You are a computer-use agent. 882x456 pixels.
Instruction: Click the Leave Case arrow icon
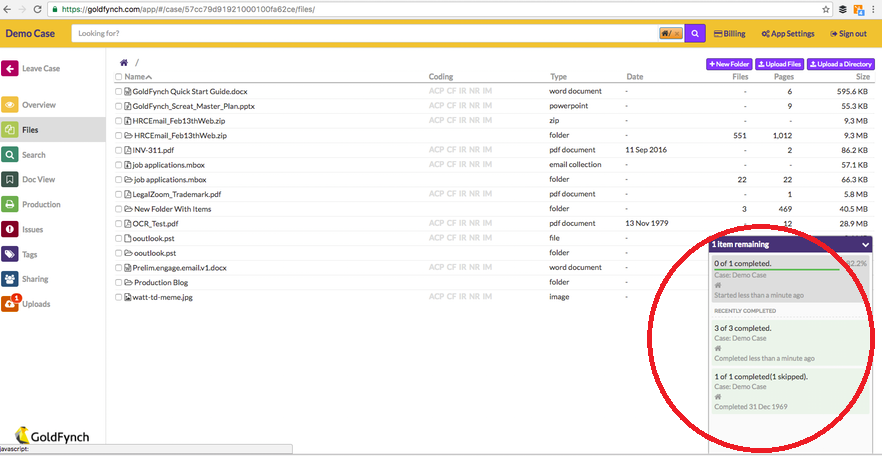click(x=10, y=69)
